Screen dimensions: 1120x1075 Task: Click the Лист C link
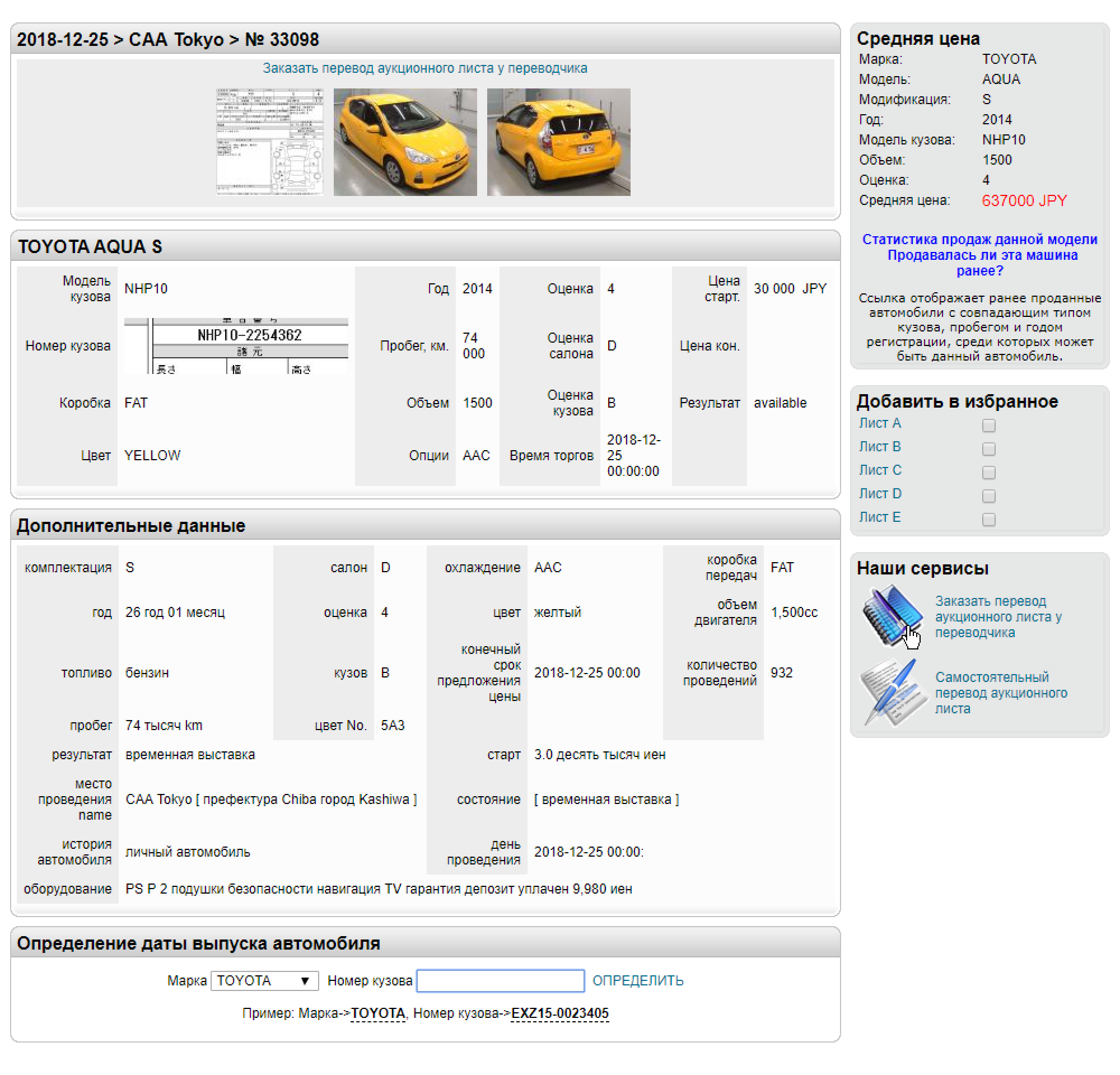(x=879, y=470)
